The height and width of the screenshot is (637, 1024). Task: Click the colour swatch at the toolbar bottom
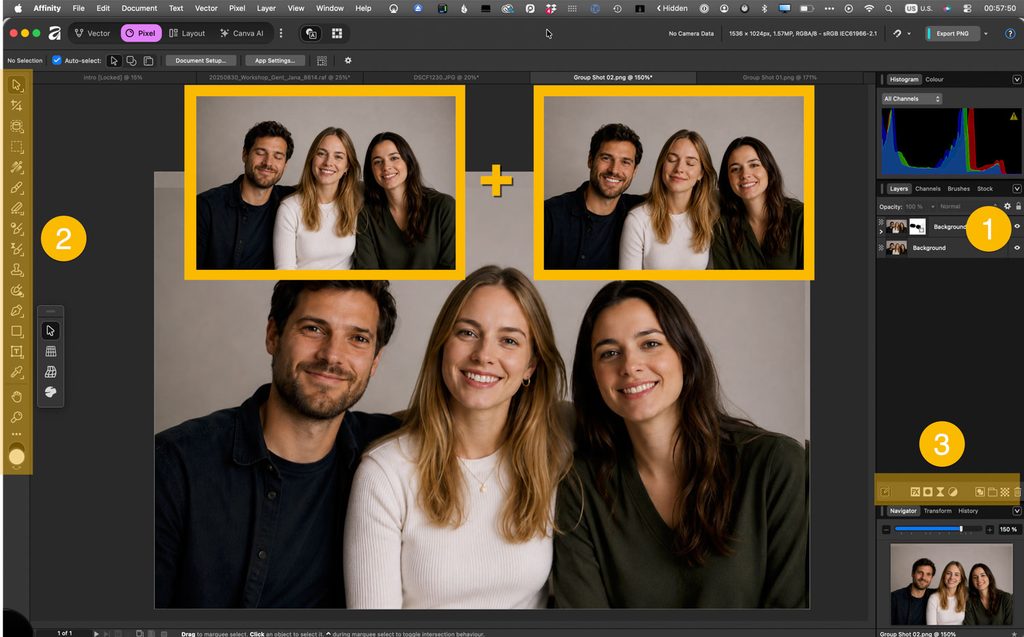point(17,456)
